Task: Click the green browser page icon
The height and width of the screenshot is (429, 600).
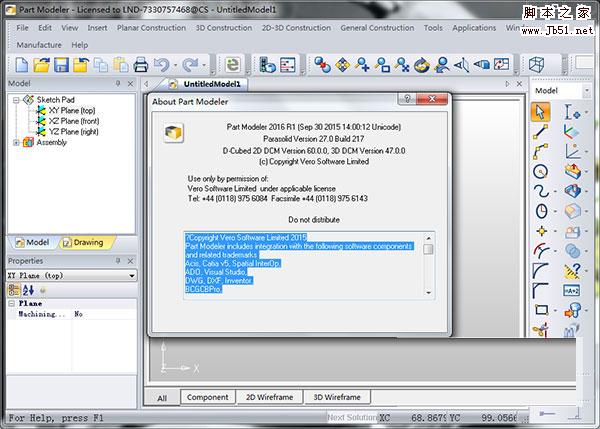Action: (x=232, y=65)
